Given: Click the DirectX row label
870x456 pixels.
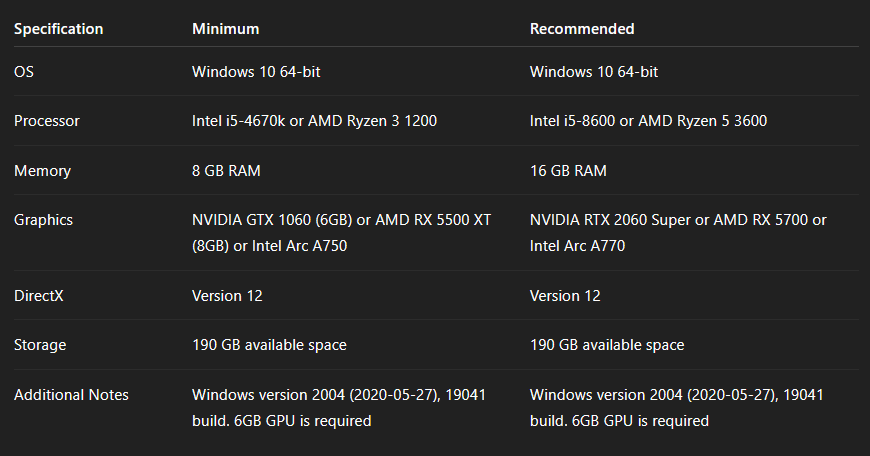Looking at the screenshot, I should tap(40, 296).
